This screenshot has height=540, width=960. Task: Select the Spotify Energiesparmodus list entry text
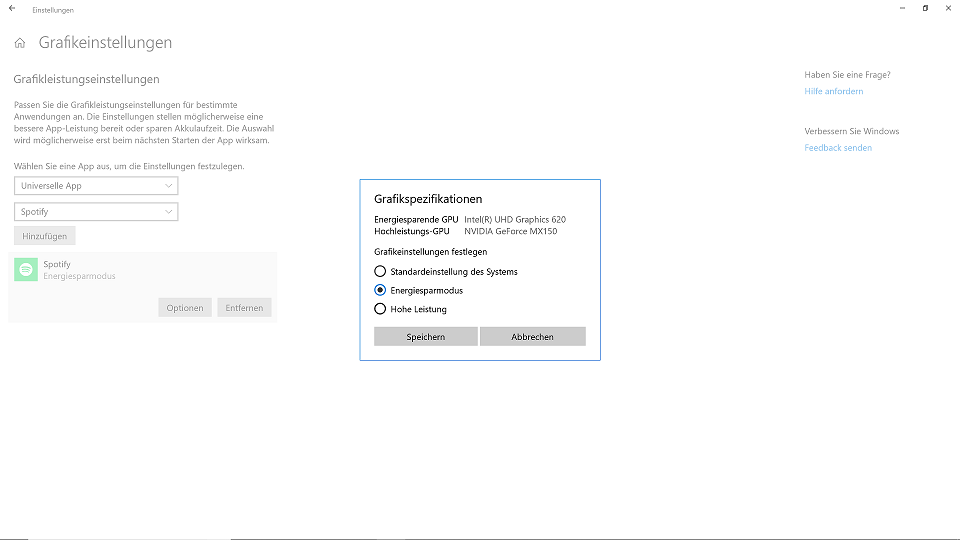point(78,270)
